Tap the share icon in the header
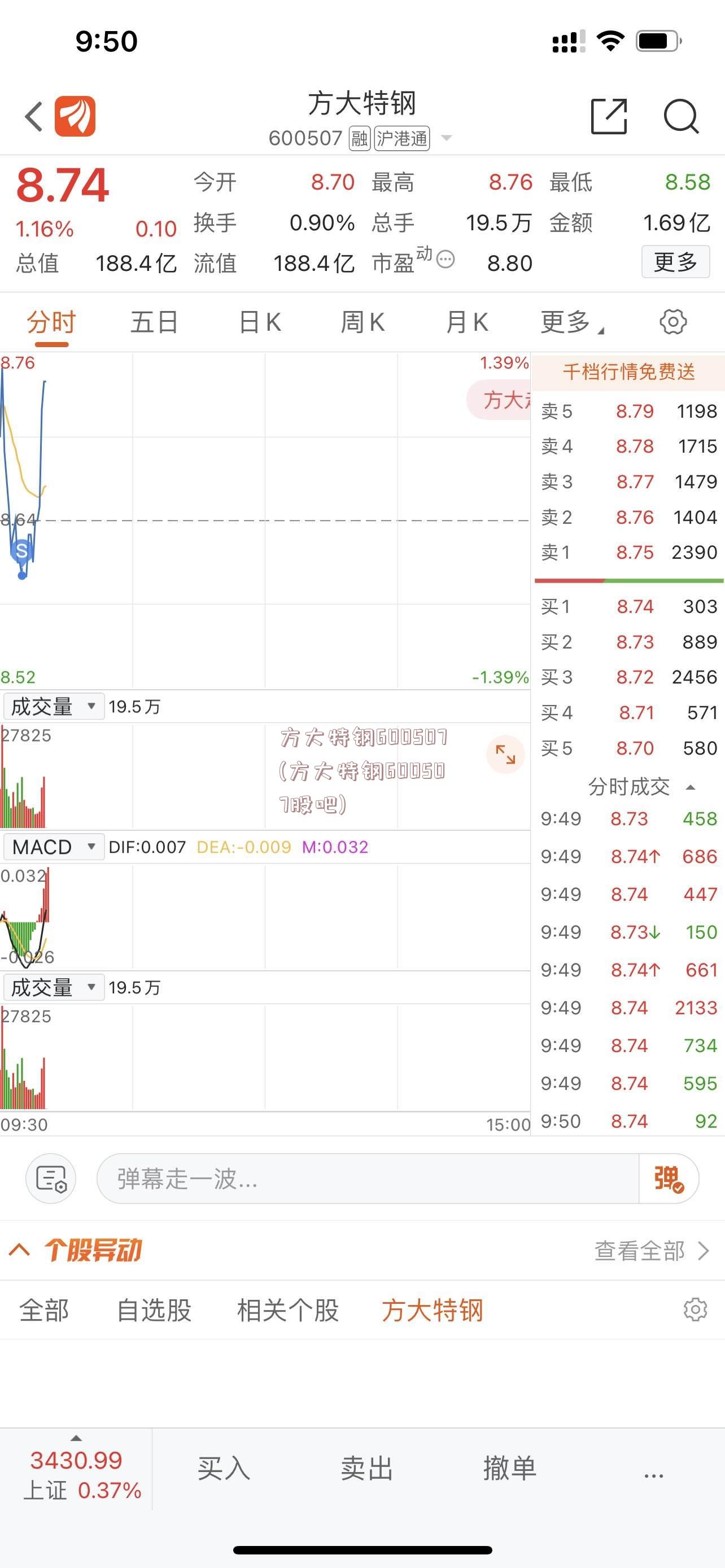The image size is (725, 1568). (609, 116)
